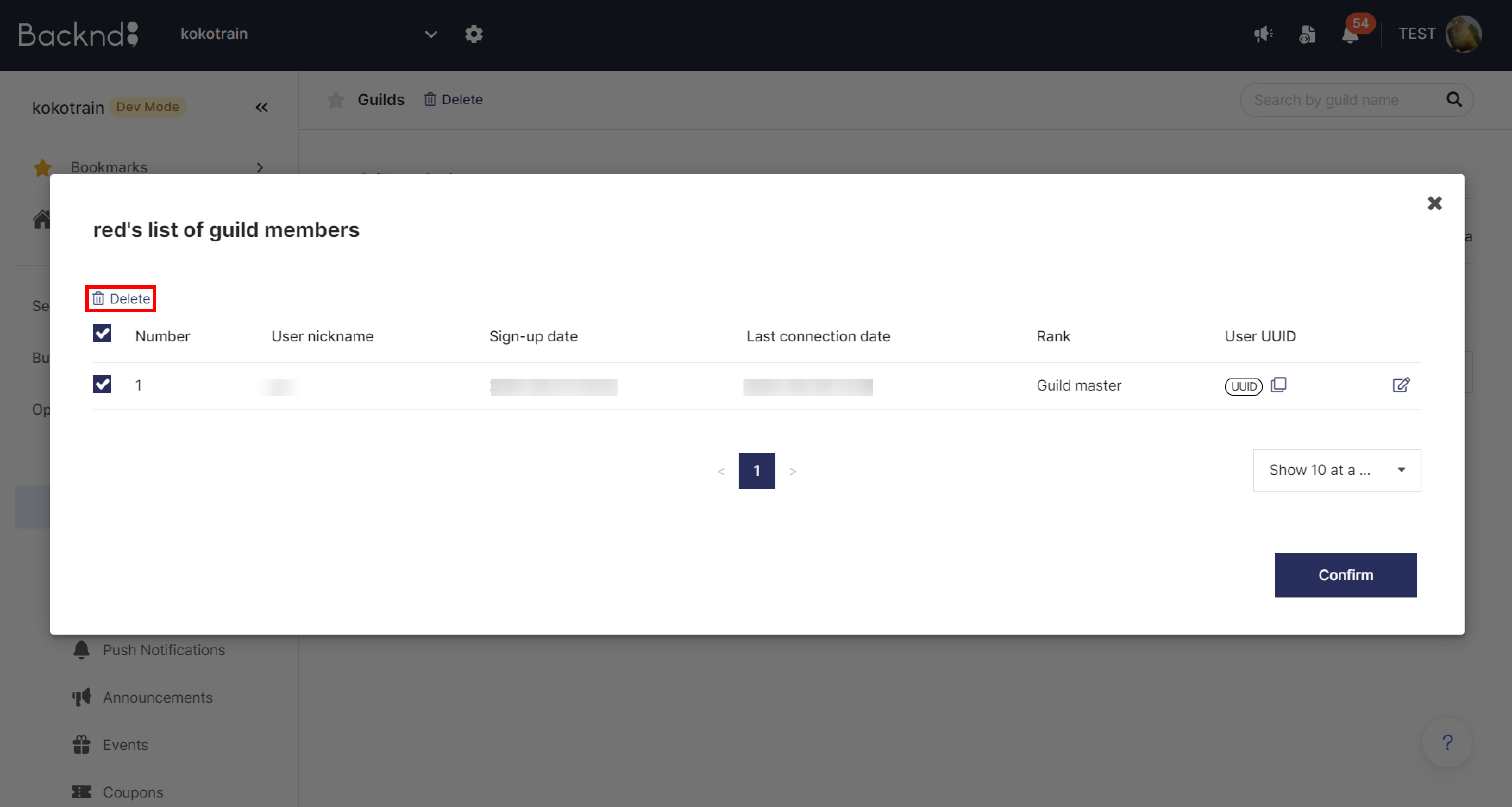Click the Announcements megaphone icon in sidebar
Screen dimensions: 1512x807
82,697
